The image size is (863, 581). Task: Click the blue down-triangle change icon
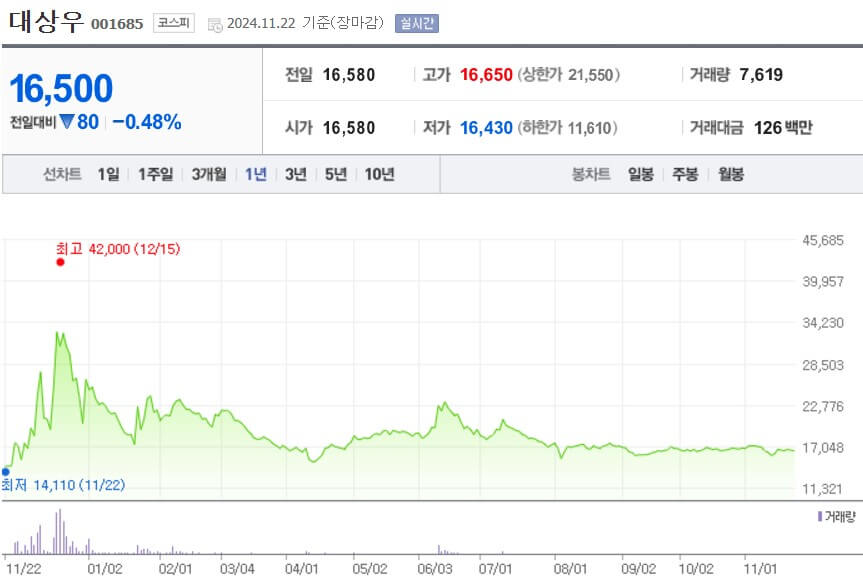pyautogui.click(x=67, y=121)
